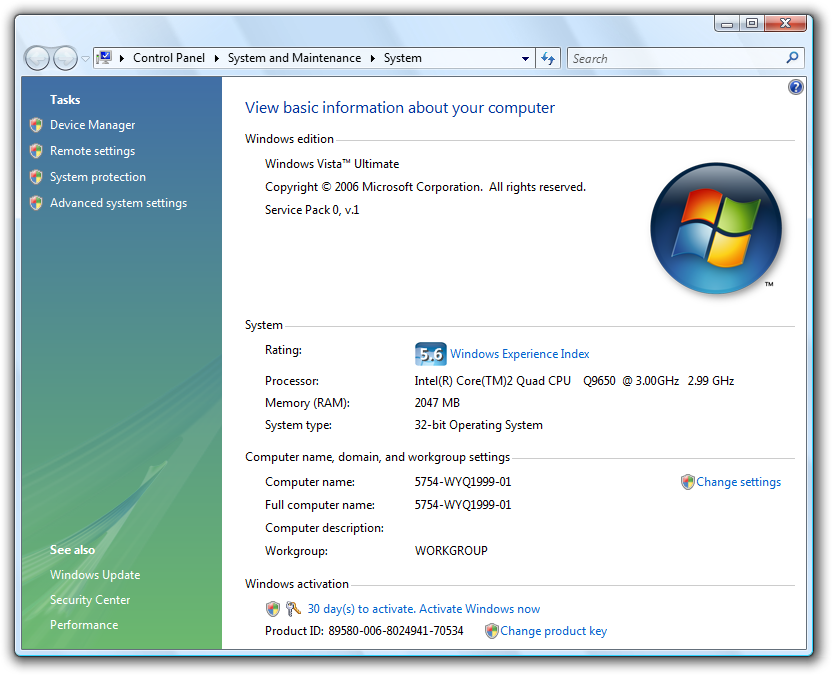Maximize the System window

pos(752,23)
